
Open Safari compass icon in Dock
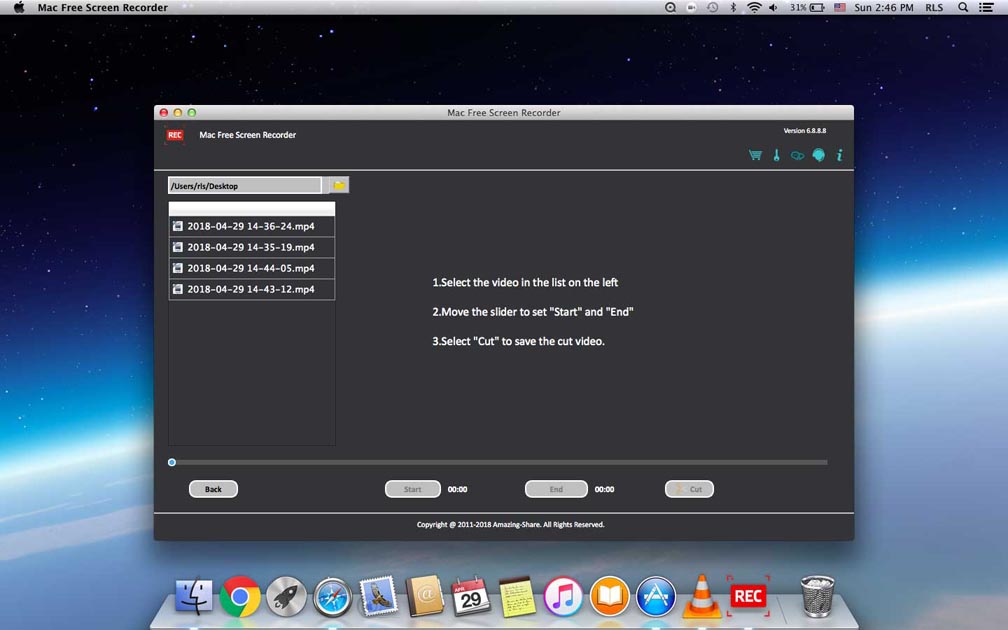pyautogui.click(x=332, y=597)
